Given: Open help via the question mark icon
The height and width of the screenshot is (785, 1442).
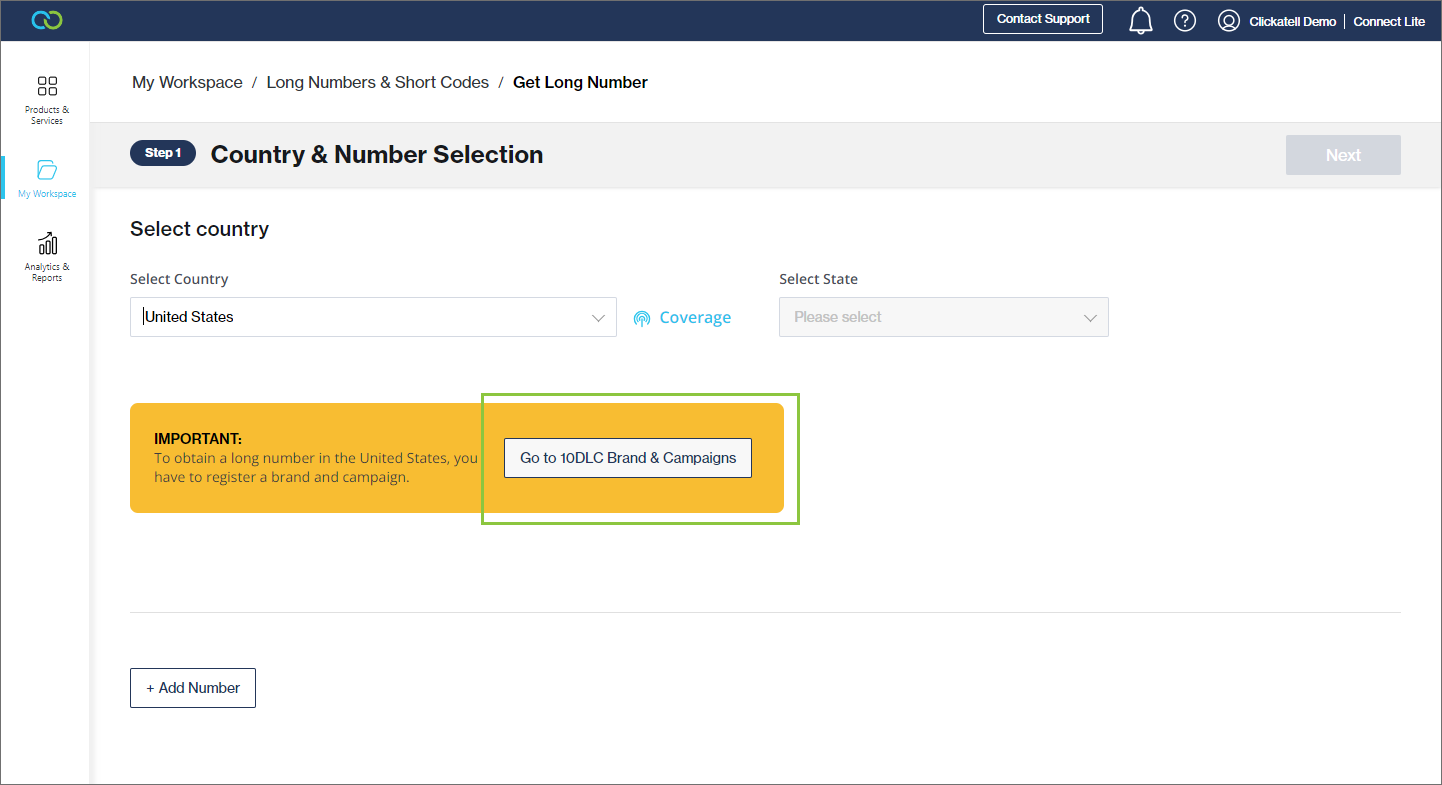Looking at the screenshot, I should coord(1185,20).
